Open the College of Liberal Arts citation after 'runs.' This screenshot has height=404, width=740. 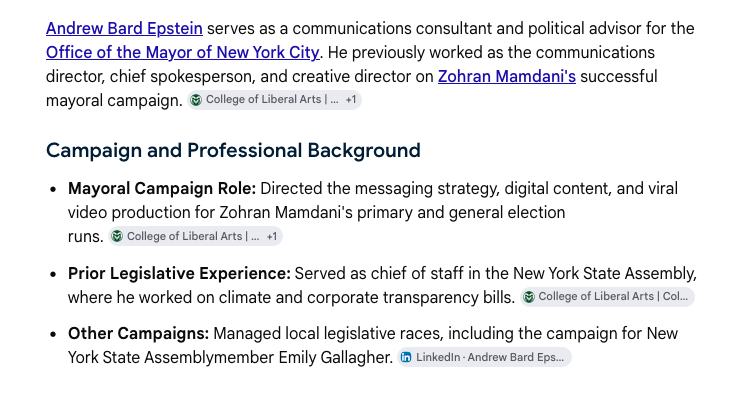tap(193, 236)
